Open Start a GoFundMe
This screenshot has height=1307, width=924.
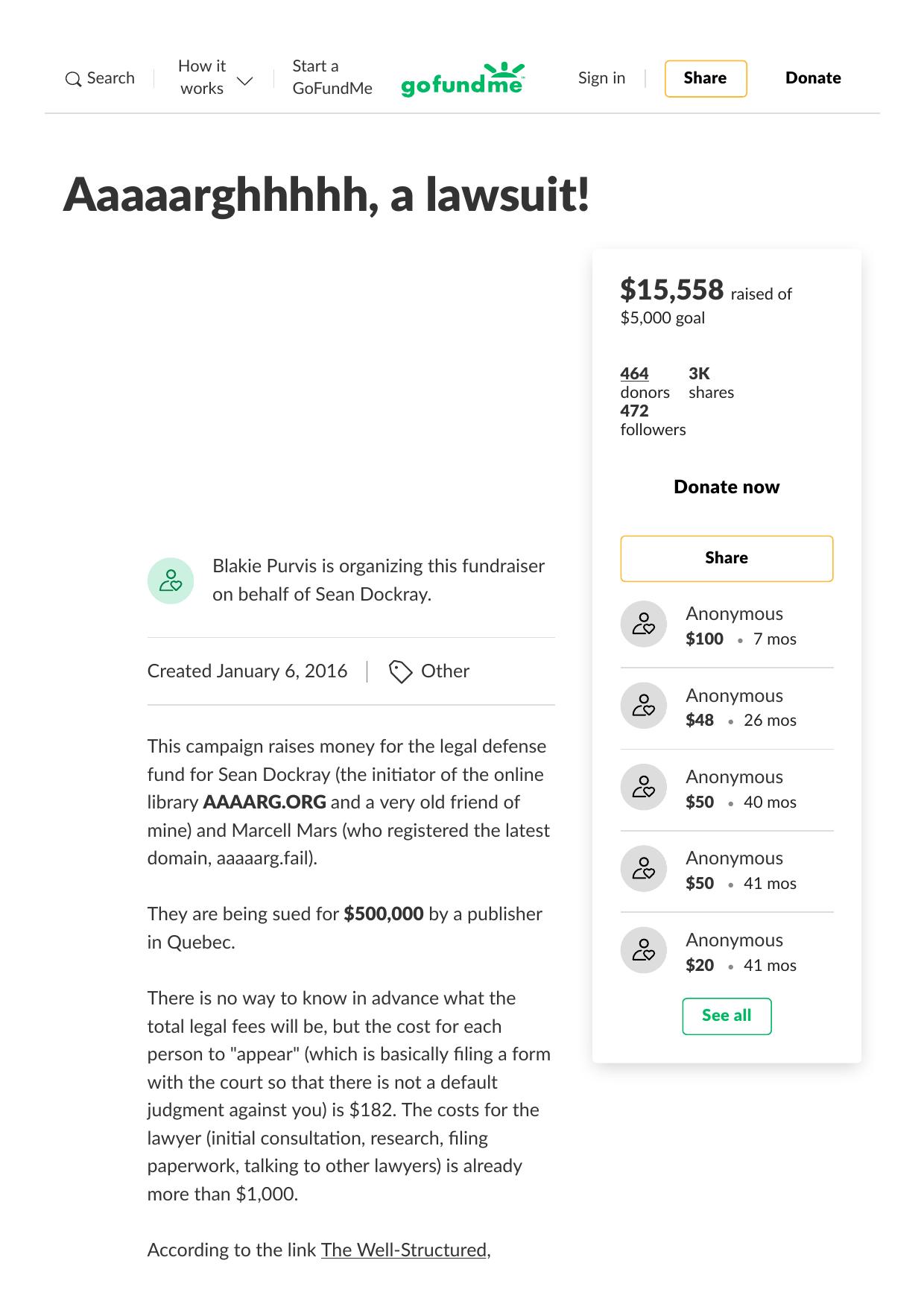(332, 77)
